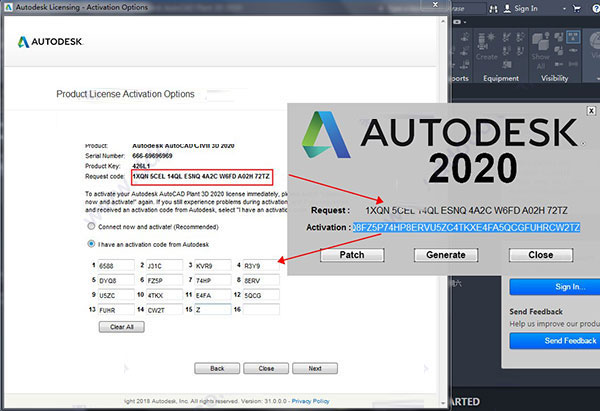Screen dimensions: 600x411
Task: Close the Autodesk Licensing dialog window
Action: click(x=435, y=5)
